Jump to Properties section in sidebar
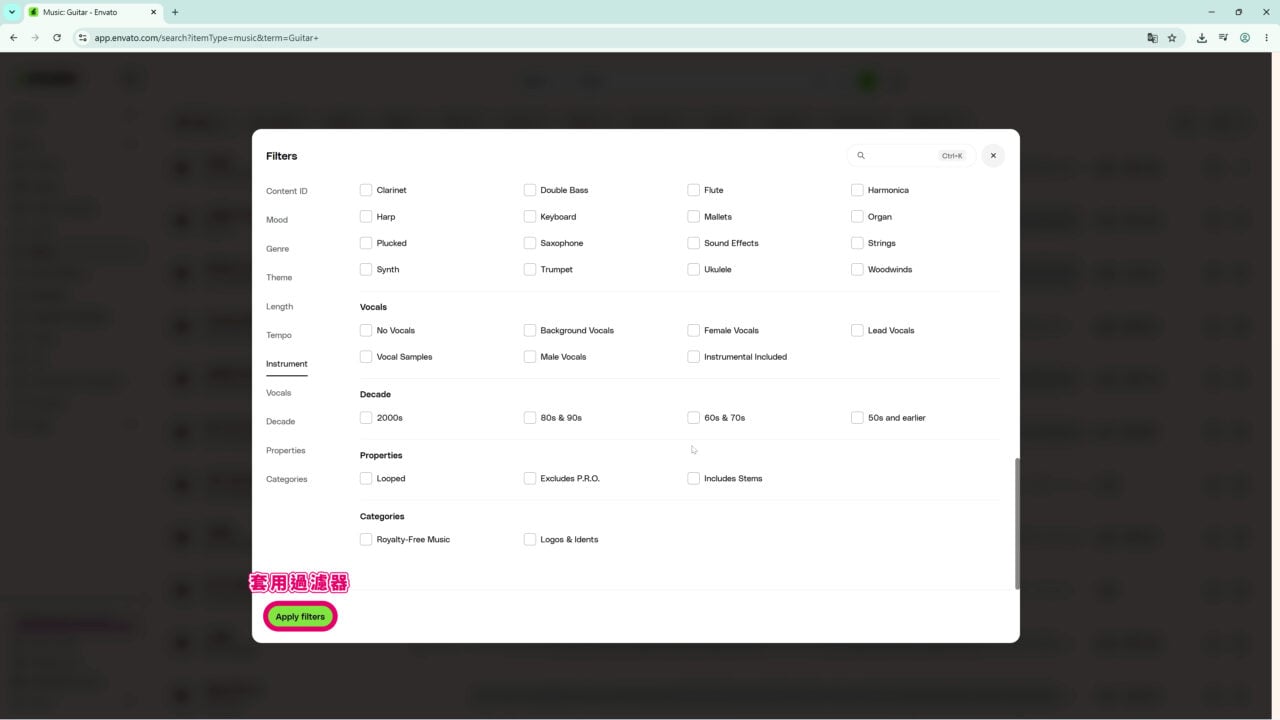Image resolution: width=1280 pixels, height=720 pixels. click(286, 450)
